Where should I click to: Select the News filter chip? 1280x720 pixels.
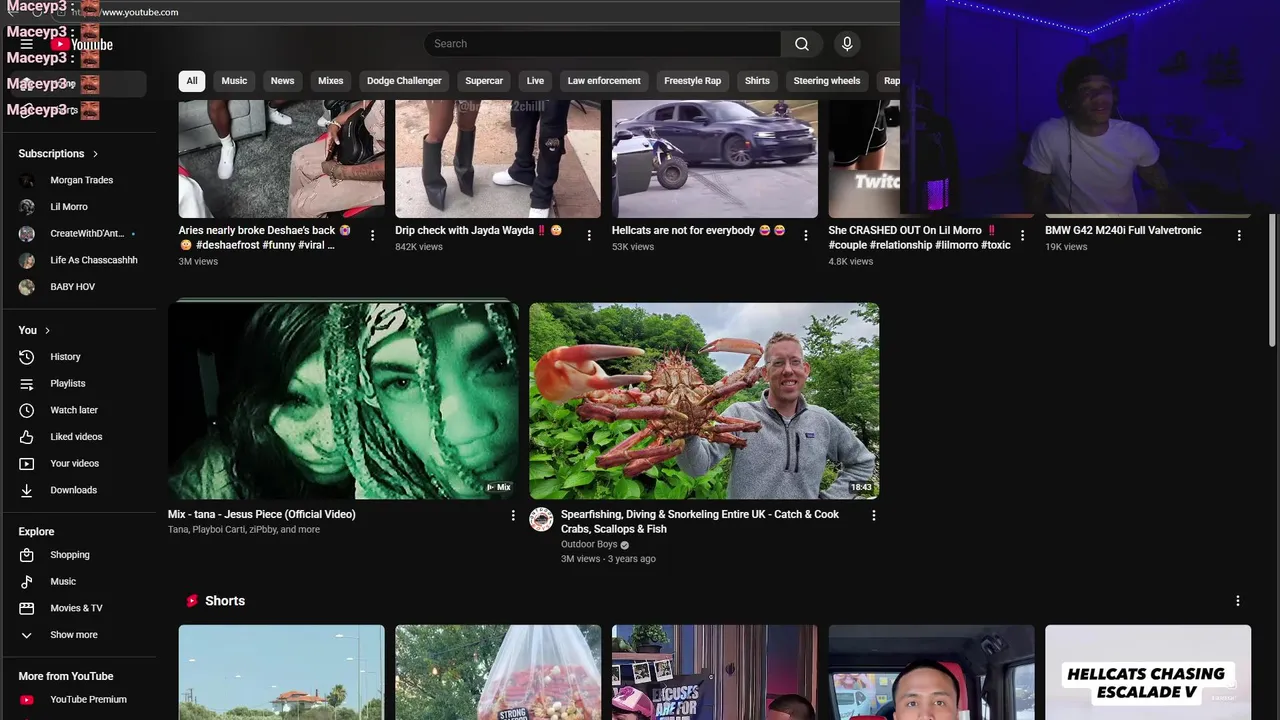283,81
